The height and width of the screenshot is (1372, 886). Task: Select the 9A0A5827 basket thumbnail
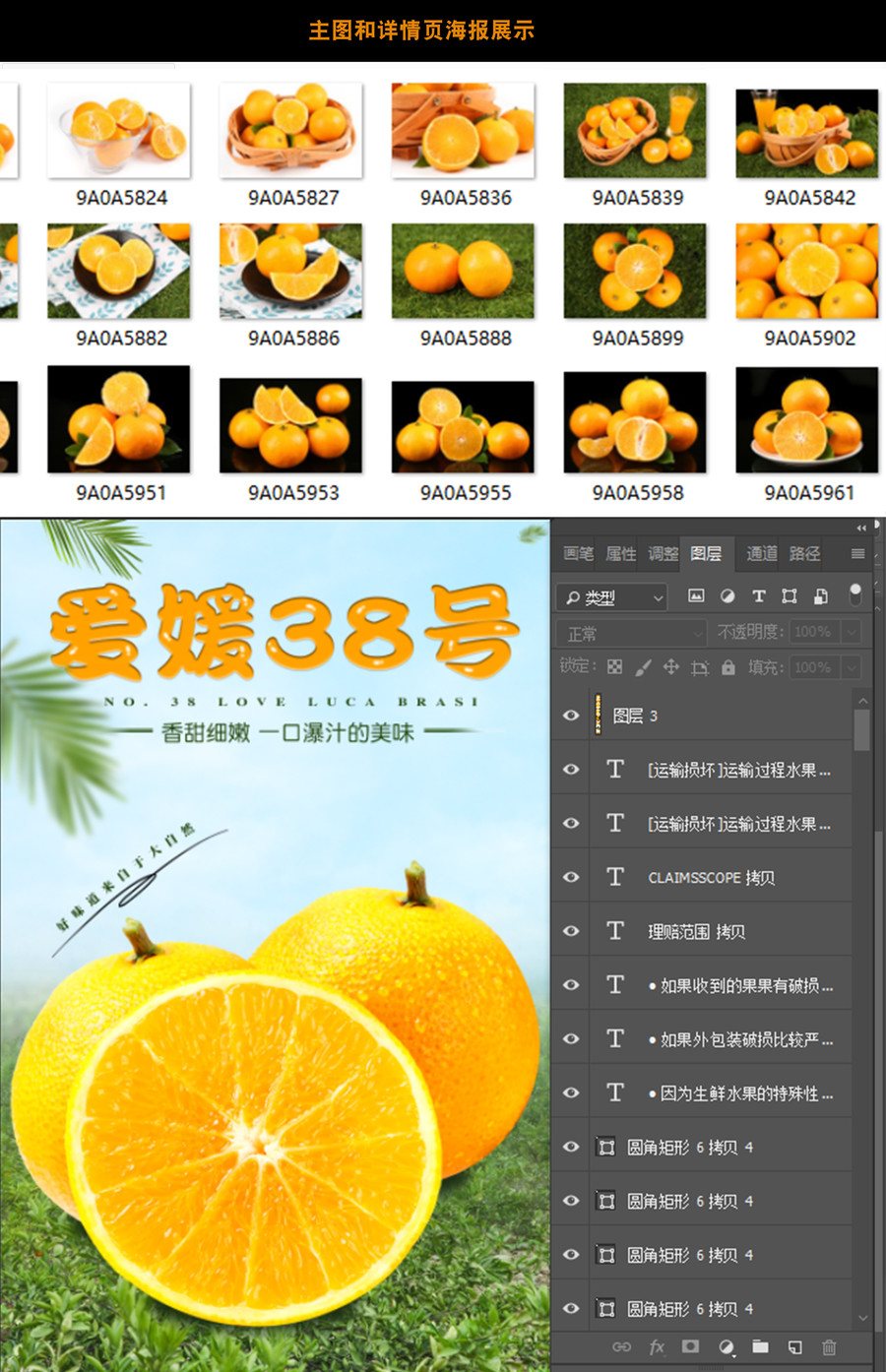point(291,130)
